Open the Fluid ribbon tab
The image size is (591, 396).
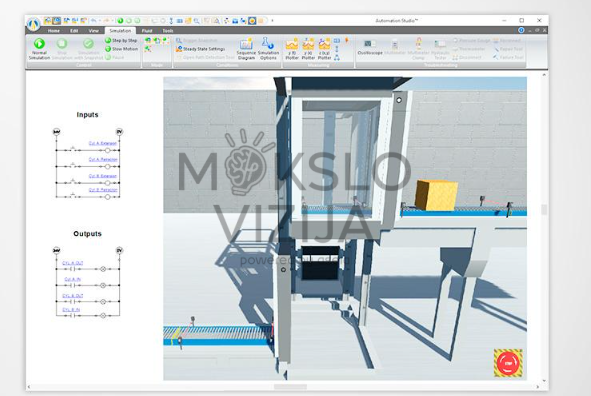[x=147, y=31]
